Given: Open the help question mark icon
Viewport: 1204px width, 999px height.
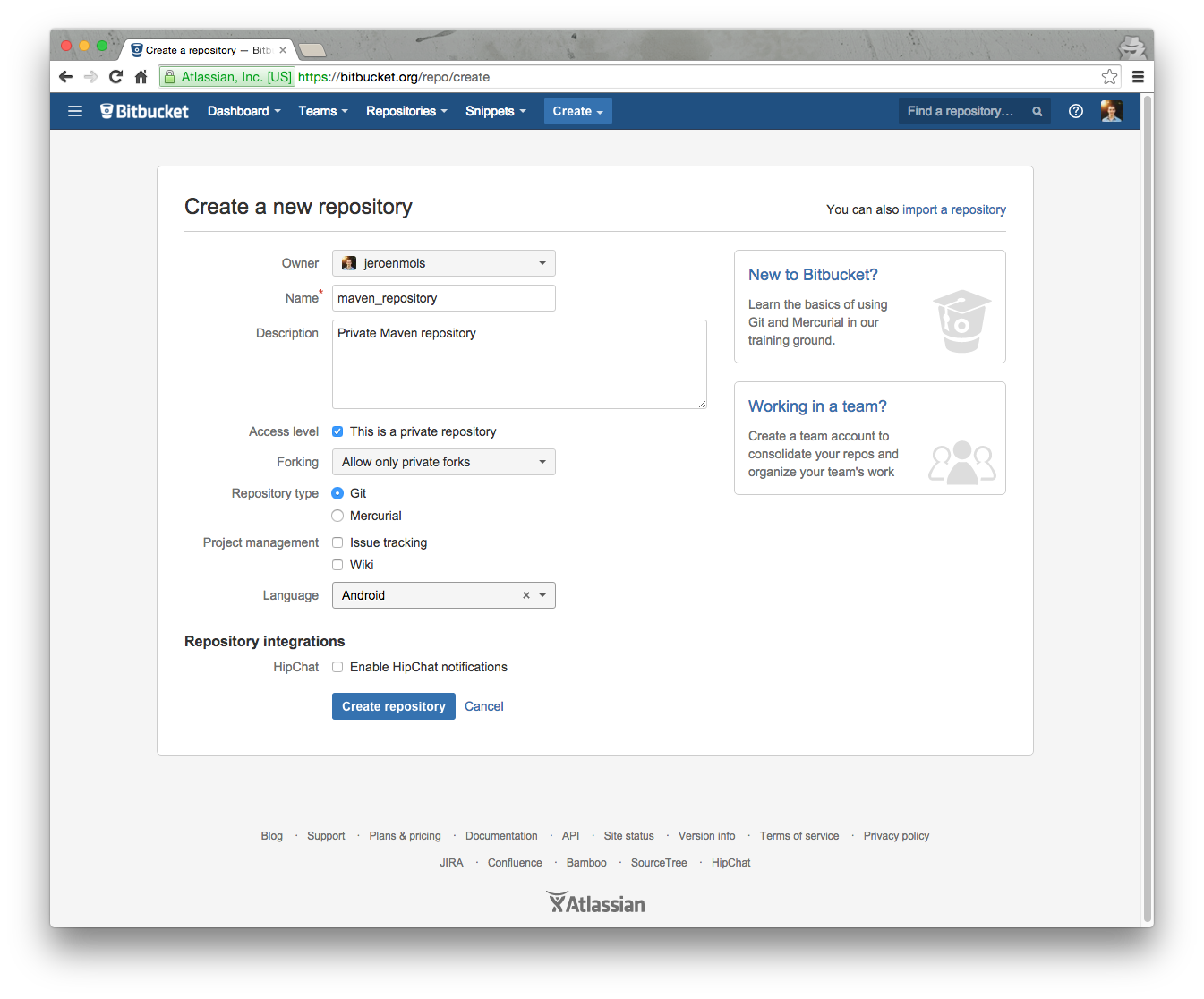Looking at the screenshot, I should coord(1076,111).
